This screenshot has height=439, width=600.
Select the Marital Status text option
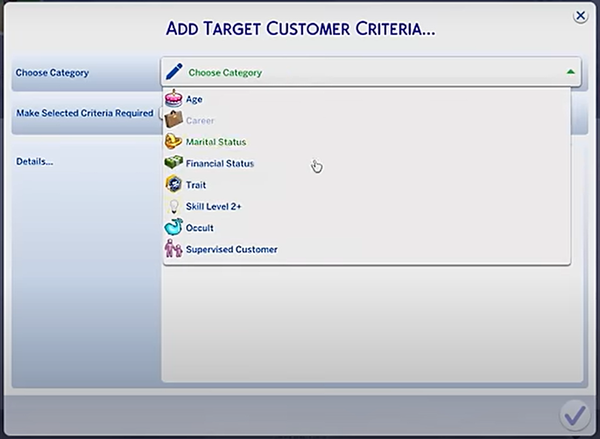[x=216, y=142]
